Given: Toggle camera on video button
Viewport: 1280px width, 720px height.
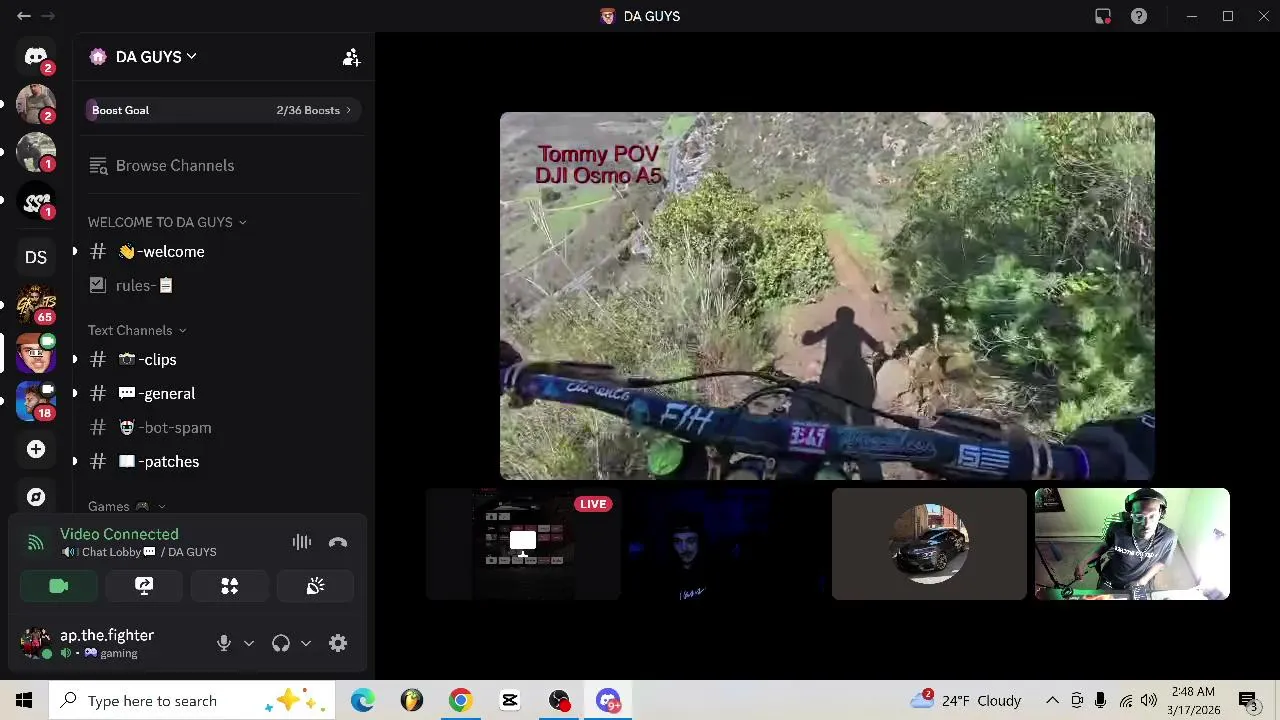Looking at the screenshot, I should tap(59, 586).
